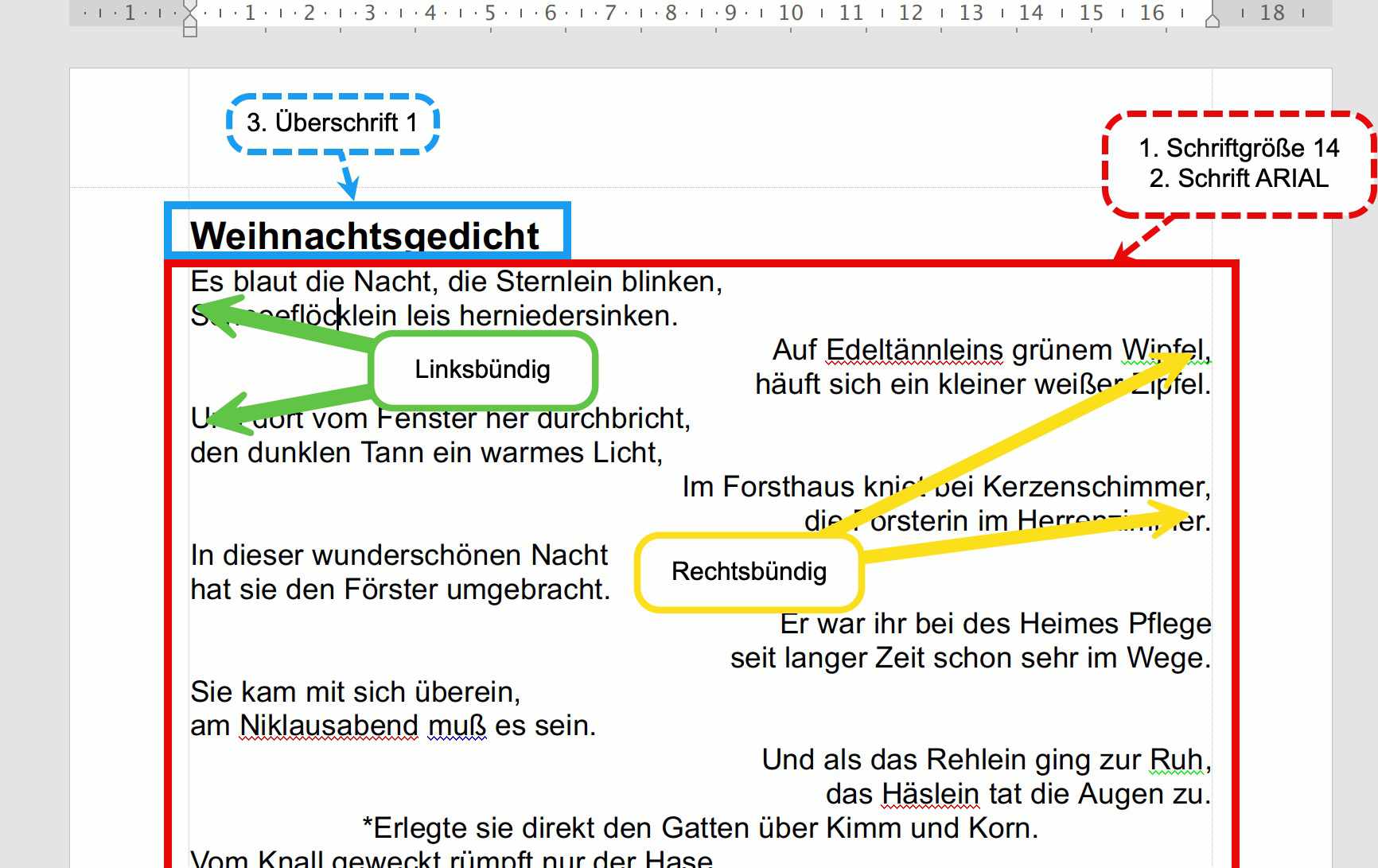
Task: Click the left indent square on ruler
Action: pos(189,32)
